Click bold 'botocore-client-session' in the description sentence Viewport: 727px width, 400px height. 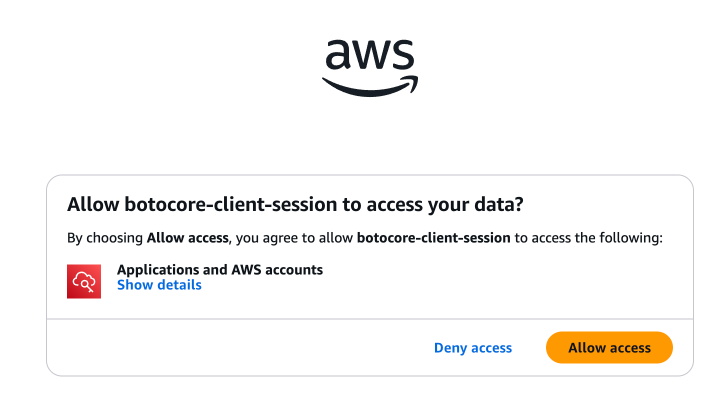(434, 239)
